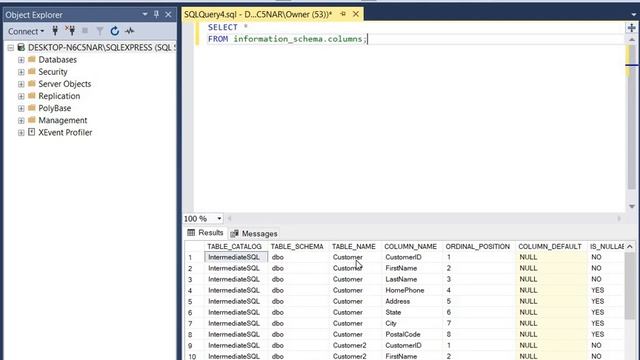640x360 pixels.
Task: Open the Activity Monitor pulse icon
Action: coord(130,31)
